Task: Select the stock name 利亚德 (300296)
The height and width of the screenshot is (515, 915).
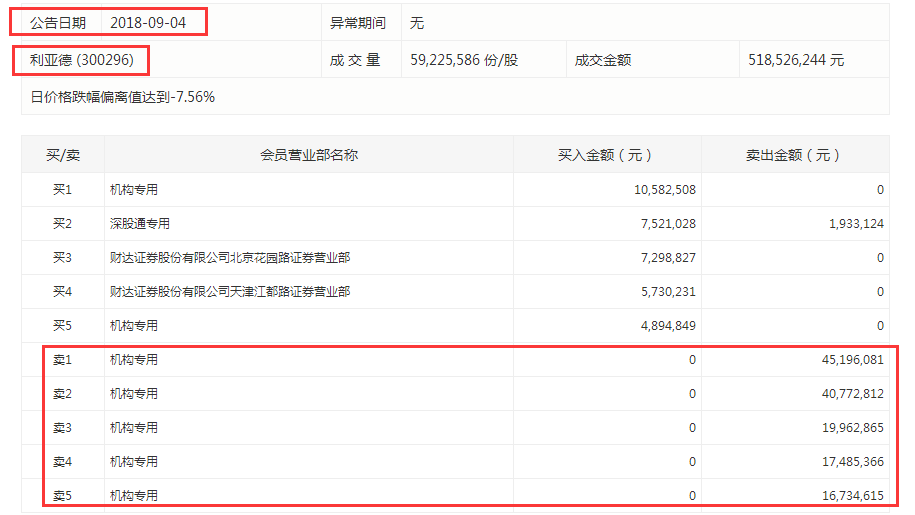Action: [x=82, y=60]
